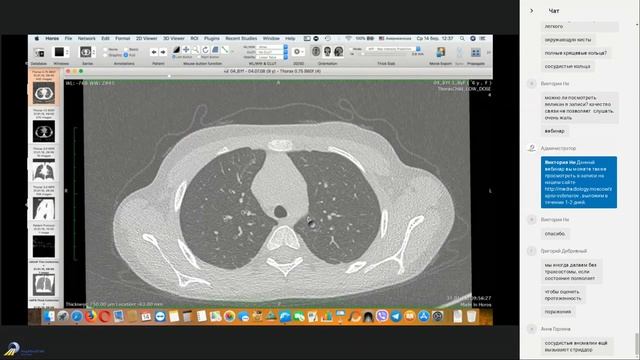
Task: Click the chat panel scrollbar
Action: [x=637, y=343]
